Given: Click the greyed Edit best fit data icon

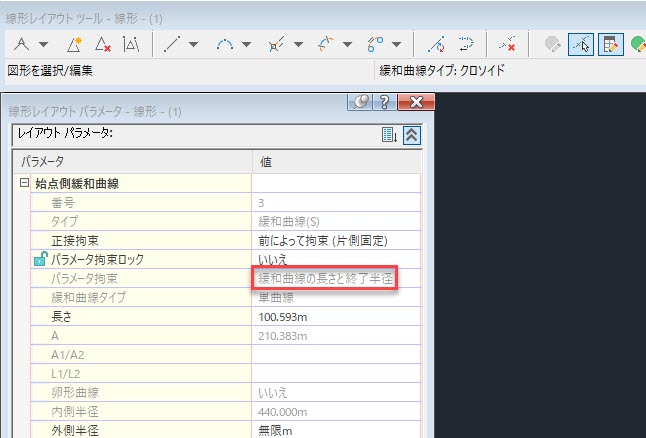Looking at the screenshot, I should (552, 44).
